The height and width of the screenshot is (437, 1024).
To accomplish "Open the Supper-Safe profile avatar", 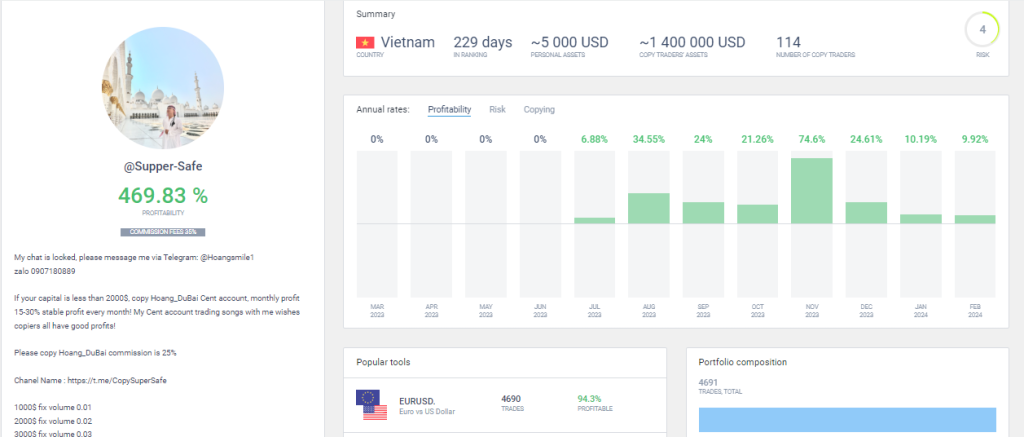I will coord(163,88).
